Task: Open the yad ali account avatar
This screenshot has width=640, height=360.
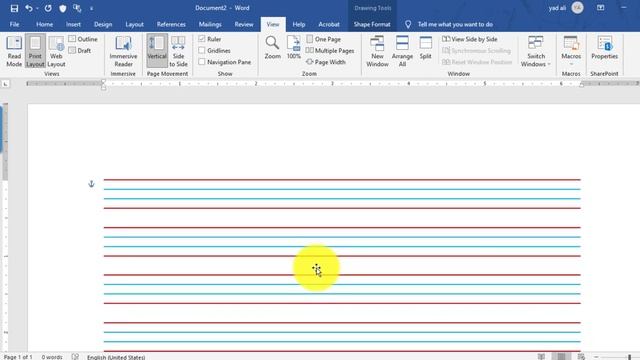Action: point(577,8)
